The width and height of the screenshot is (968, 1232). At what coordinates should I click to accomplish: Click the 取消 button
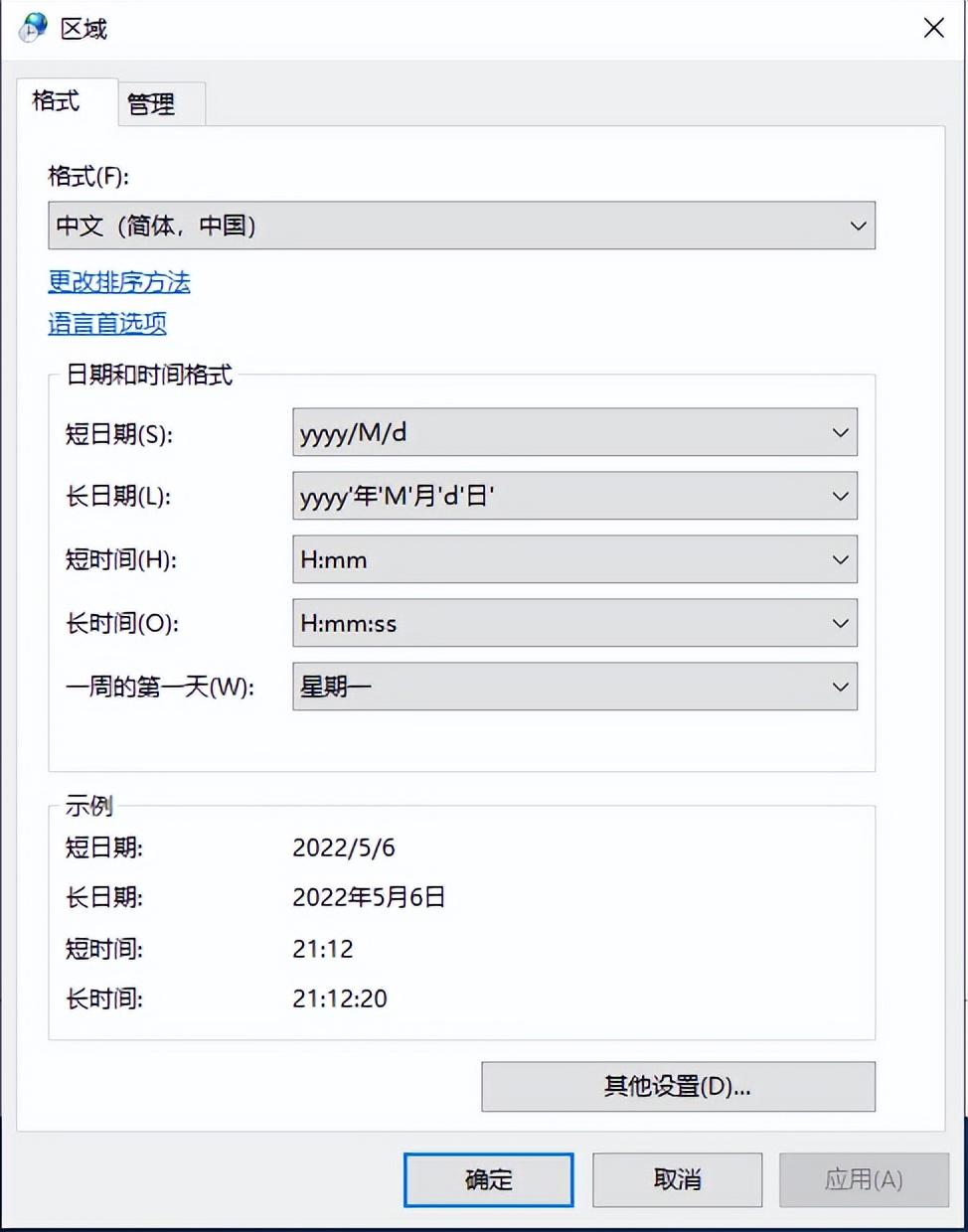point(677,1179)
